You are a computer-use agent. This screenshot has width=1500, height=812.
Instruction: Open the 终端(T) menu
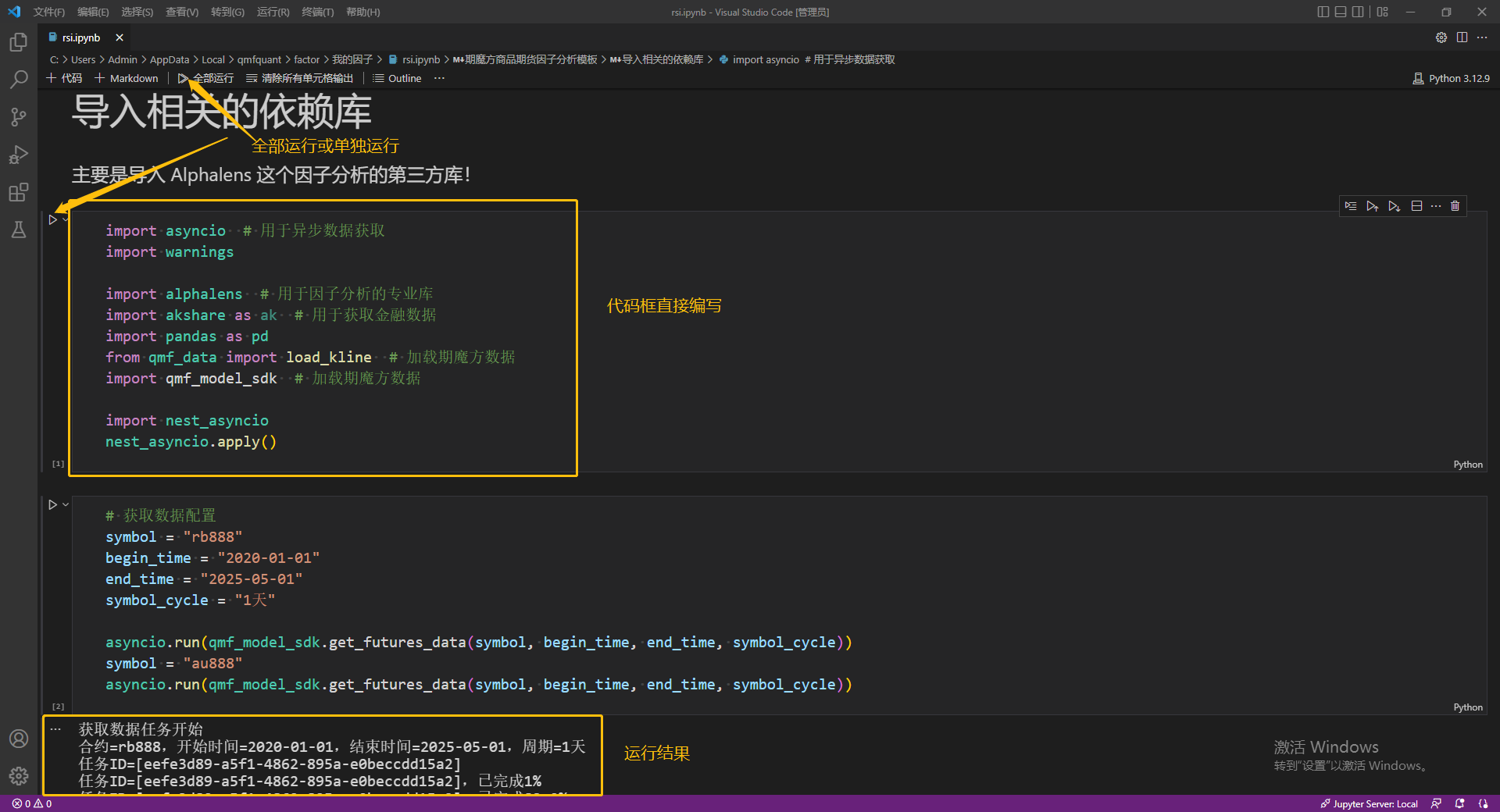[317, 12]
